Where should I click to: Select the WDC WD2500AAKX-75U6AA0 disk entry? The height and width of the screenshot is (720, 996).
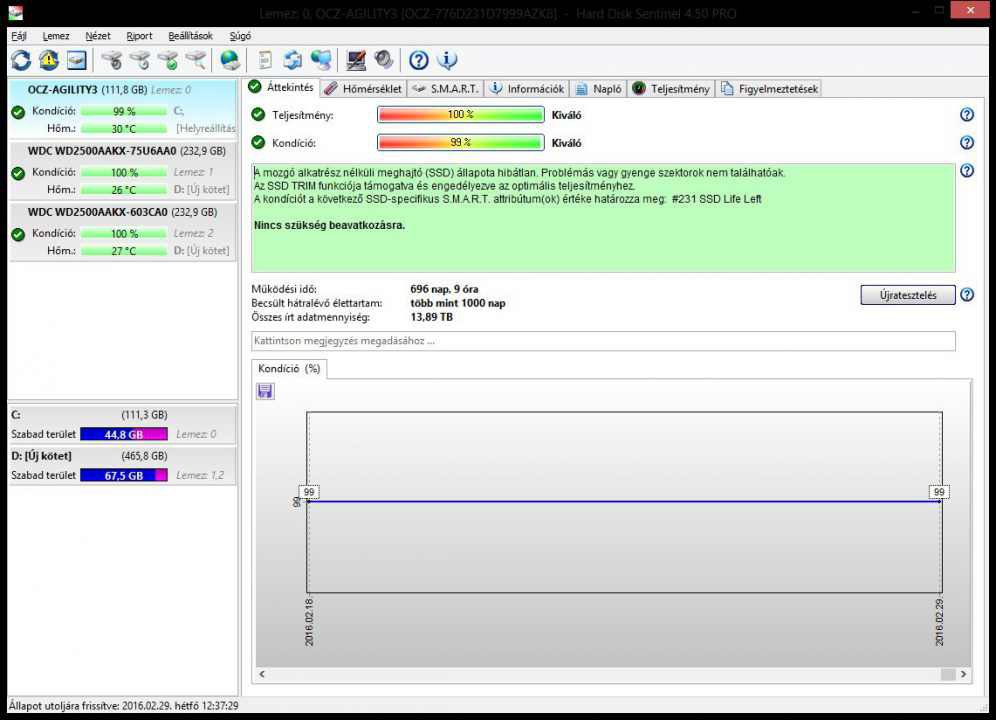[x=123, y=170]
